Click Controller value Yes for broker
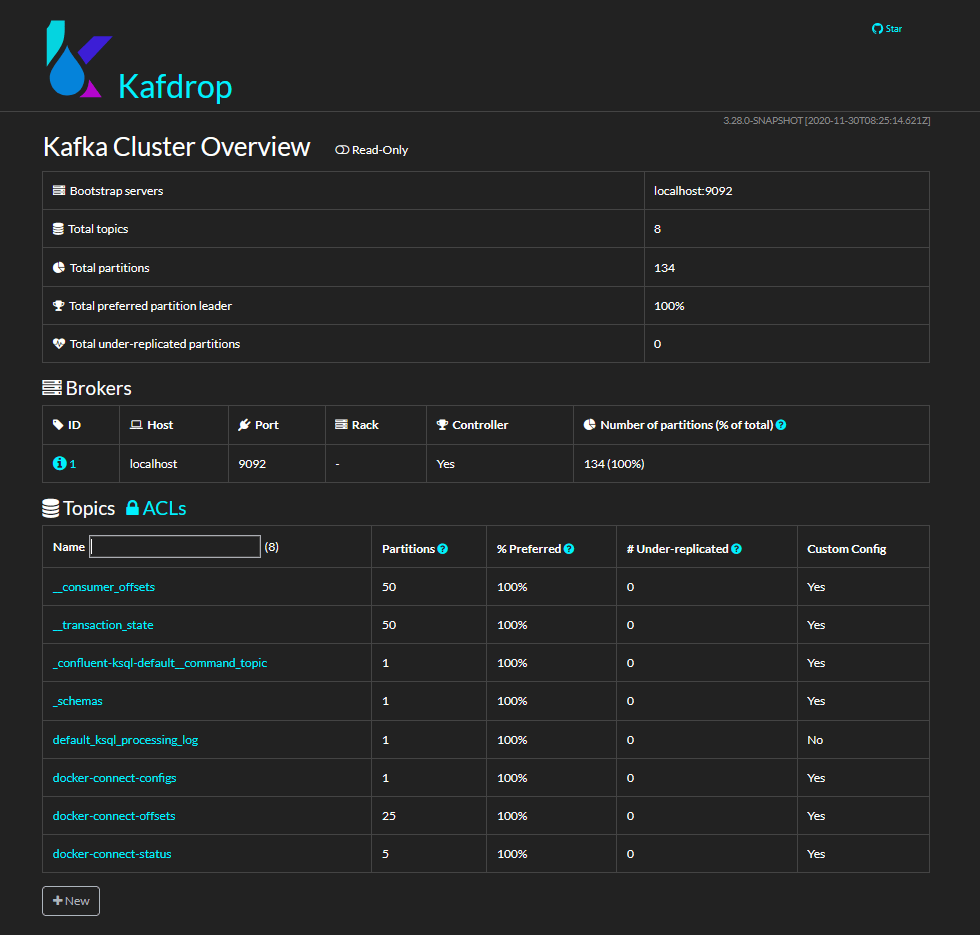 (446, 464)
